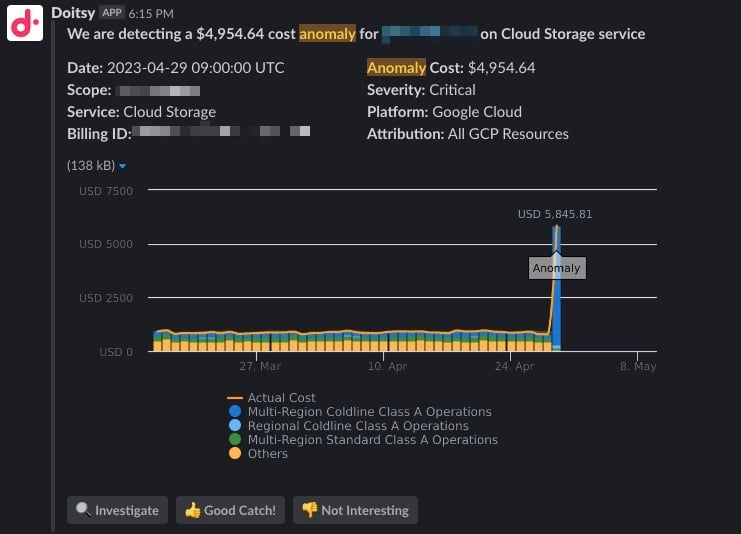This screenshot has width=741, height=534.
Task: Click the Others legend dot
Action: (235, 454)
